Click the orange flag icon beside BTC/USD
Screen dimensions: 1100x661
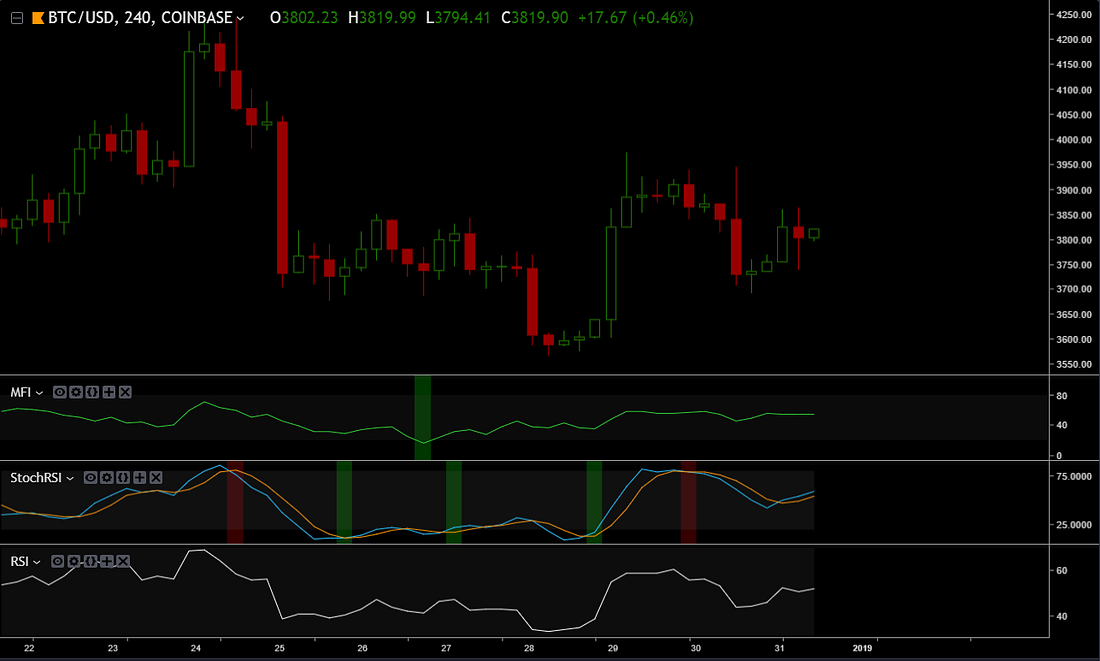[x=37, y=18]
